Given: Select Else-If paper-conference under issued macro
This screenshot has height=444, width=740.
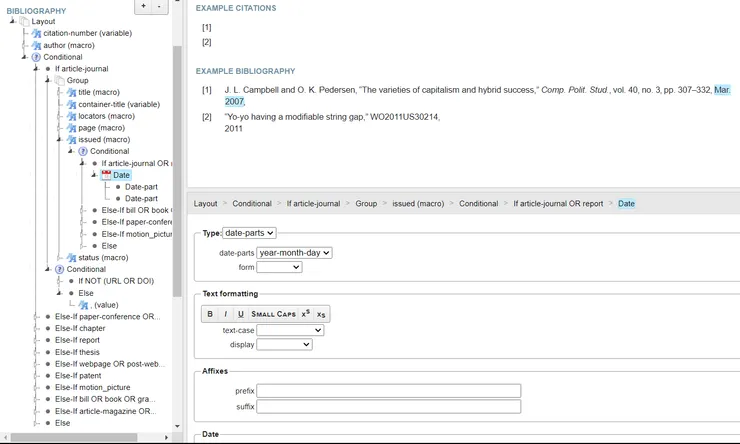Looking at the screenshot, I should pyautogui.click(x=136, y=222).
